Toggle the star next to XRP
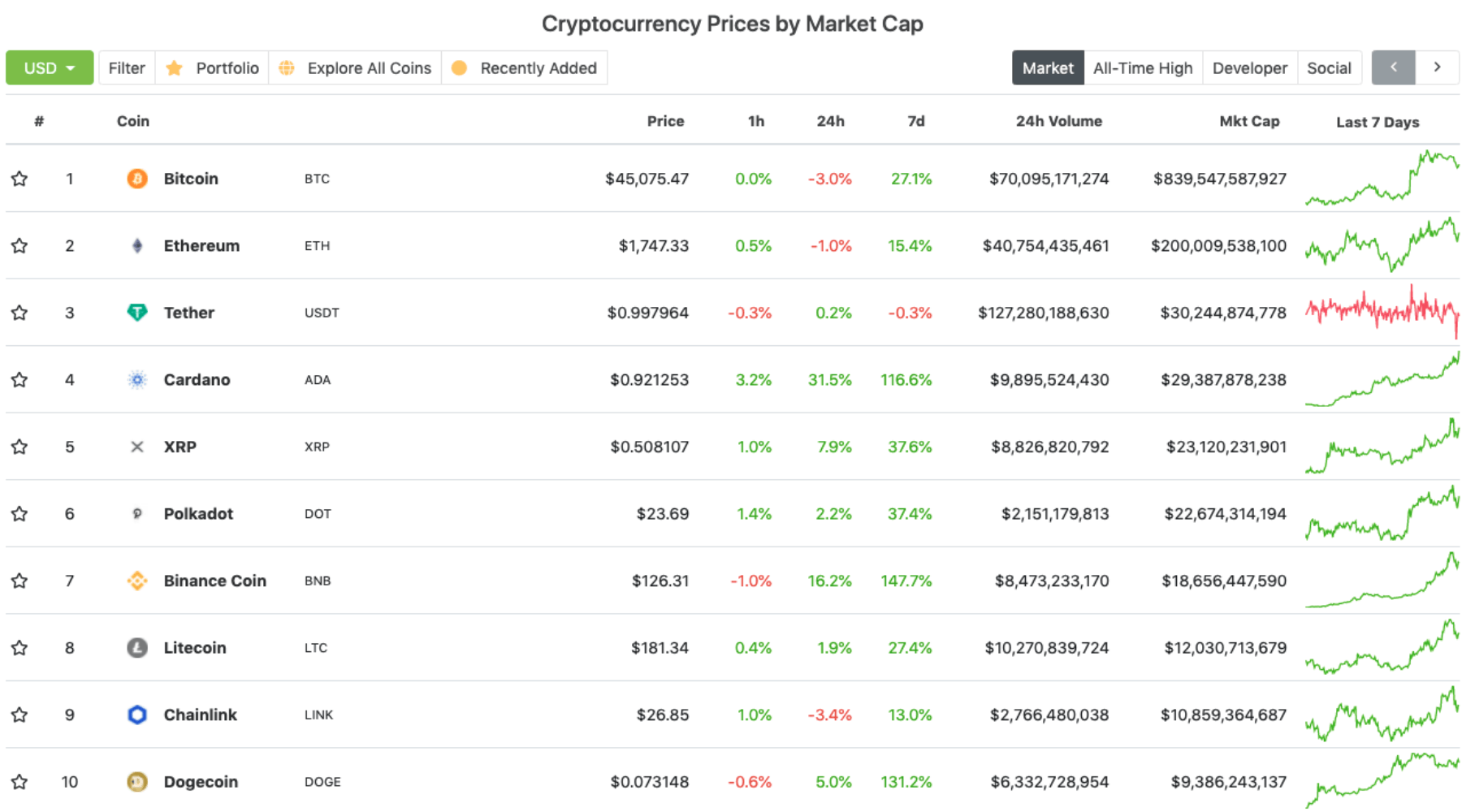 click(19, 447)
